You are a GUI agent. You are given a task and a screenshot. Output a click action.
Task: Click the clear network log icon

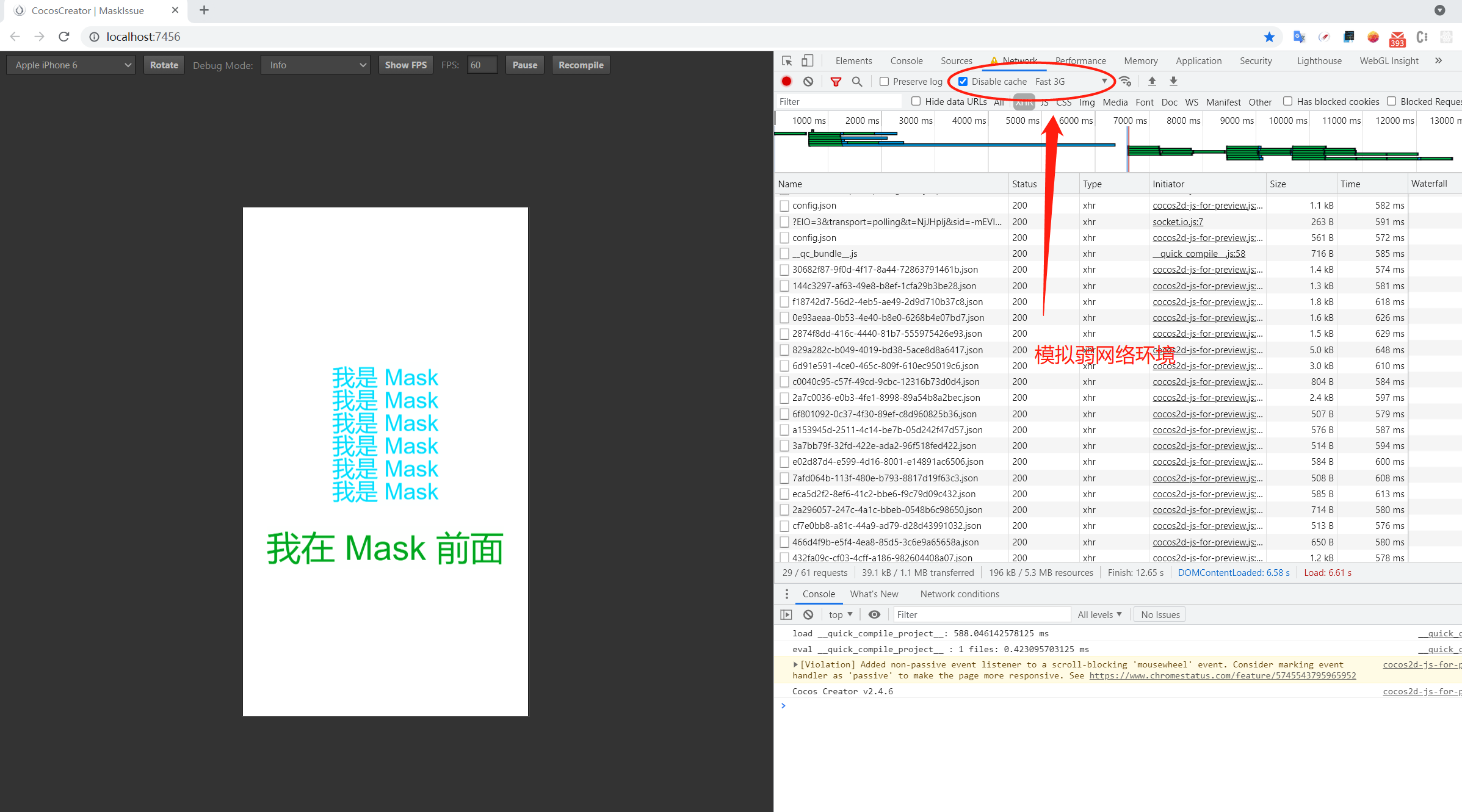tap(808, 81)
